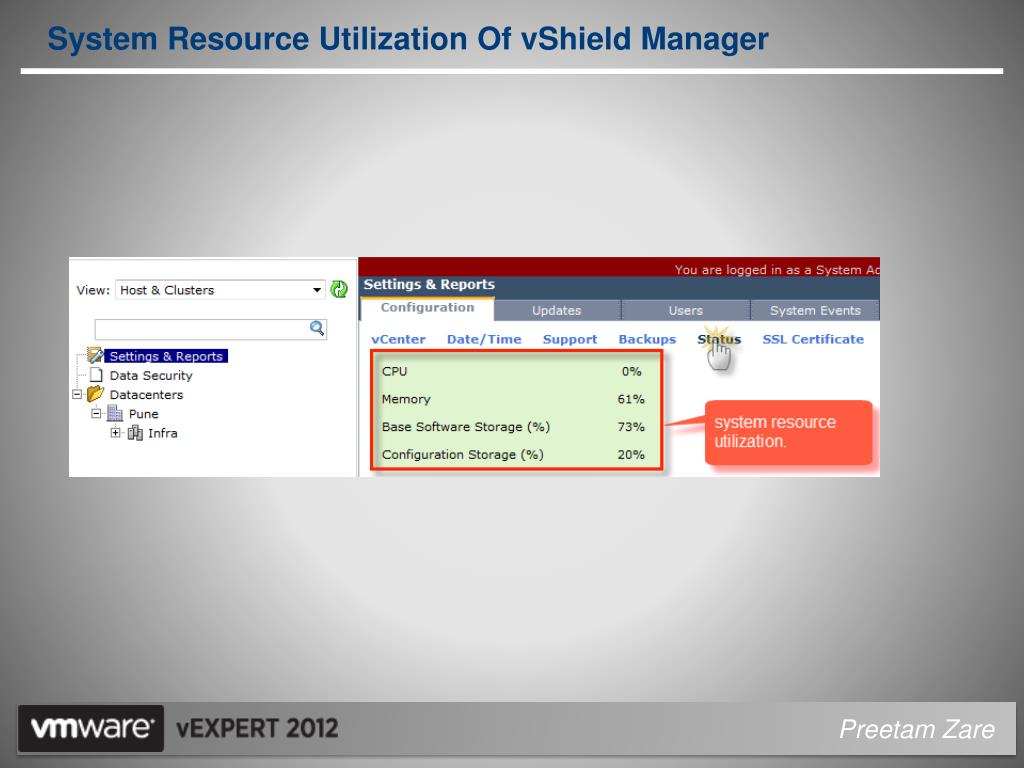Click the Memory 61% value
1024x768 pixels.
(x=631, y=399)
